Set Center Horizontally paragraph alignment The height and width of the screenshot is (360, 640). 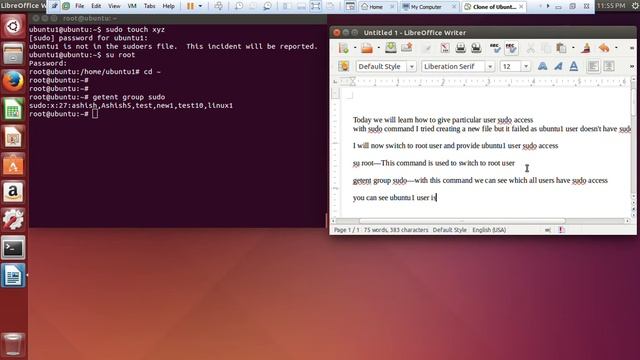(609, 66)
